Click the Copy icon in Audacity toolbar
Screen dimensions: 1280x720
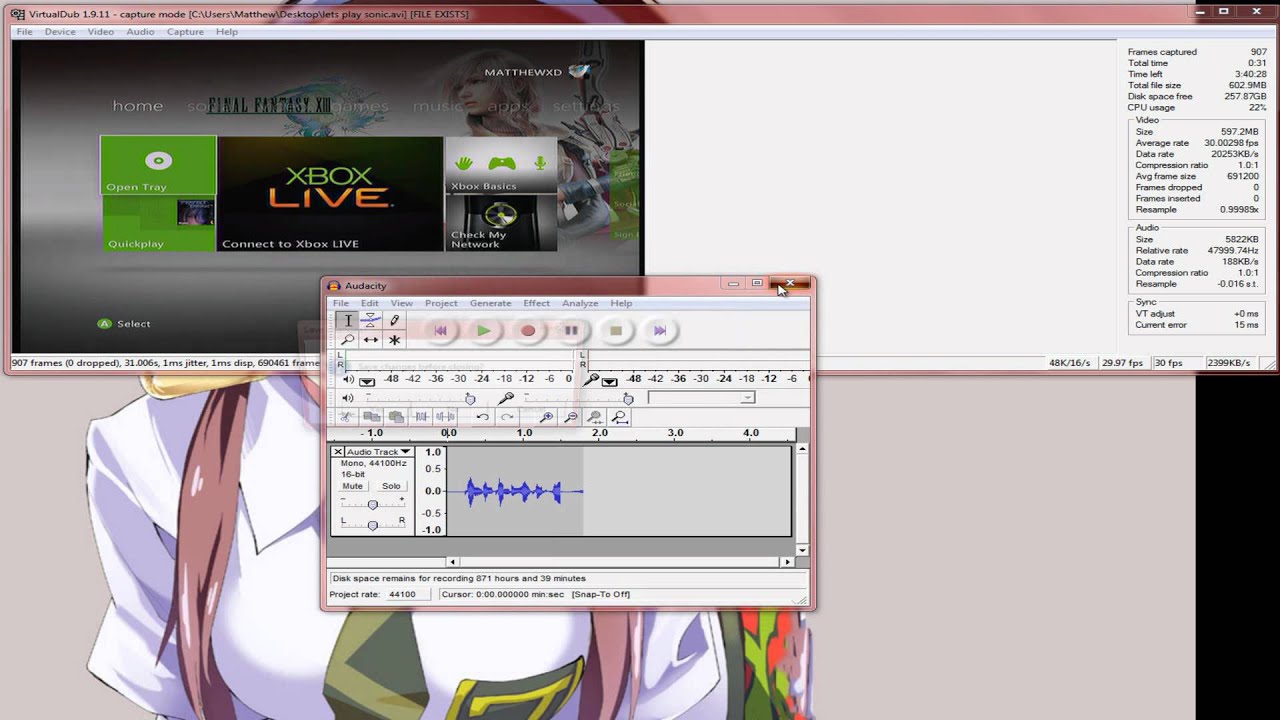click(x=371, y=417)
